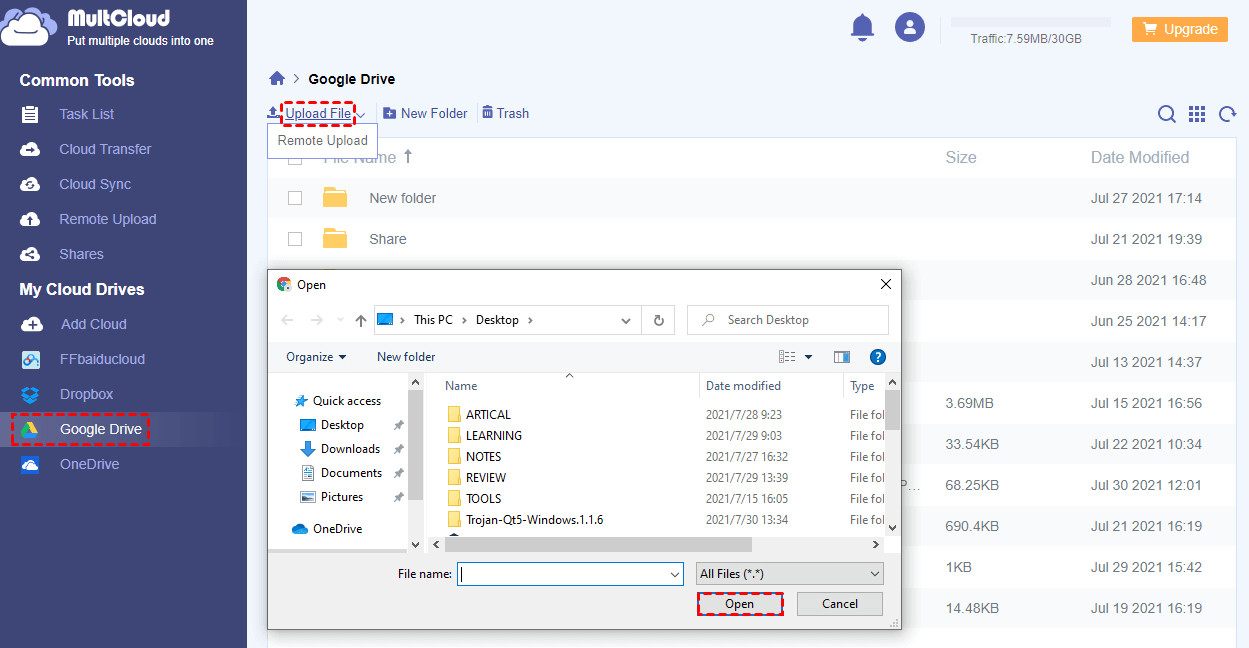This screenshot has height=648, width=1249.
Task: Click the Cancel button
Action: point(840,604)
